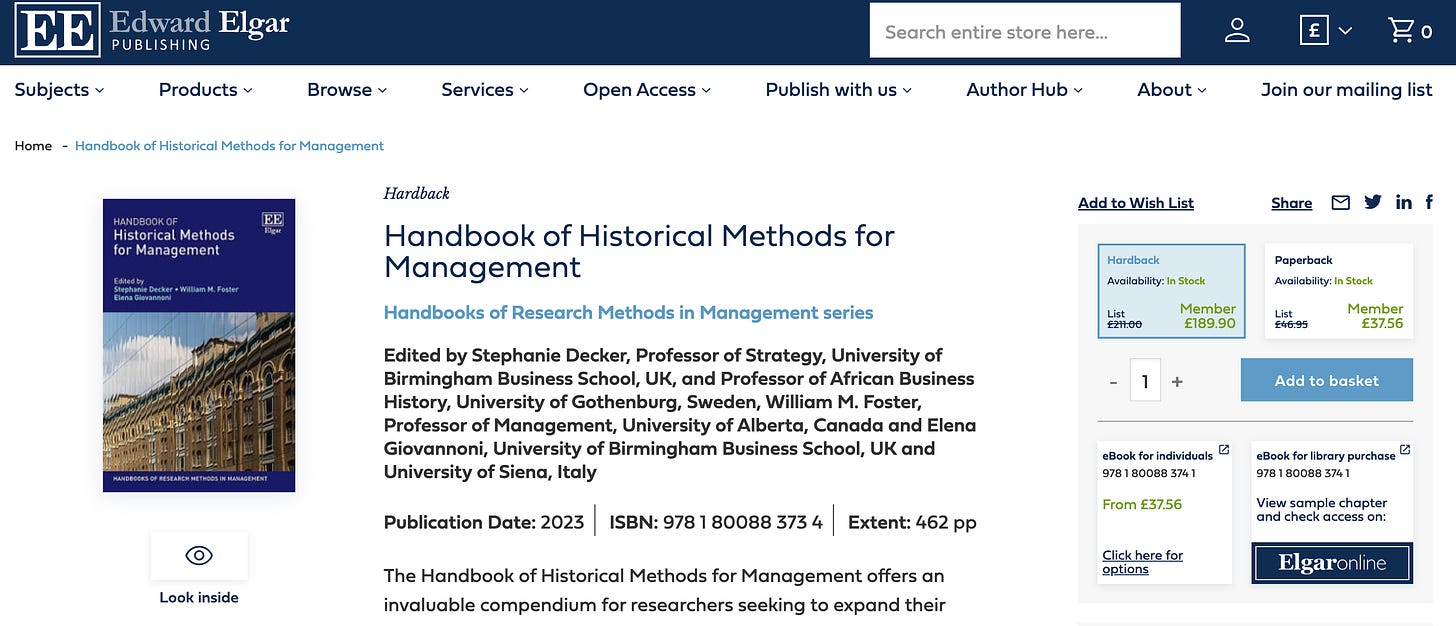Share on Facebook icon
Screen dimensions: 1456x626
[x=1430, y=202]
